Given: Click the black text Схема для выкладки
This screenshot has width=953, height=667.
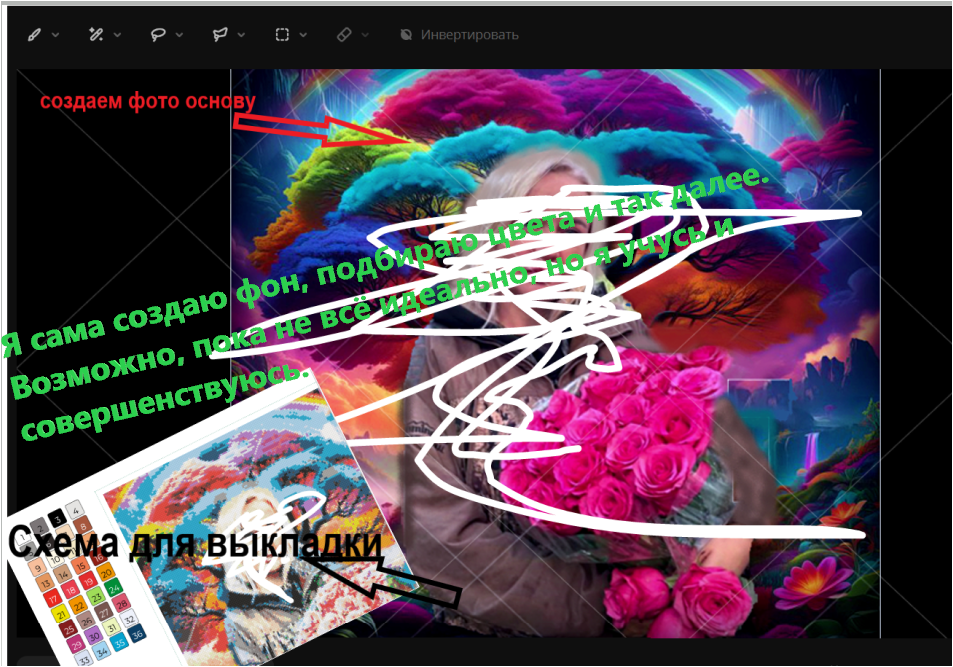Looking at the screenshot, I should point(195,545).
